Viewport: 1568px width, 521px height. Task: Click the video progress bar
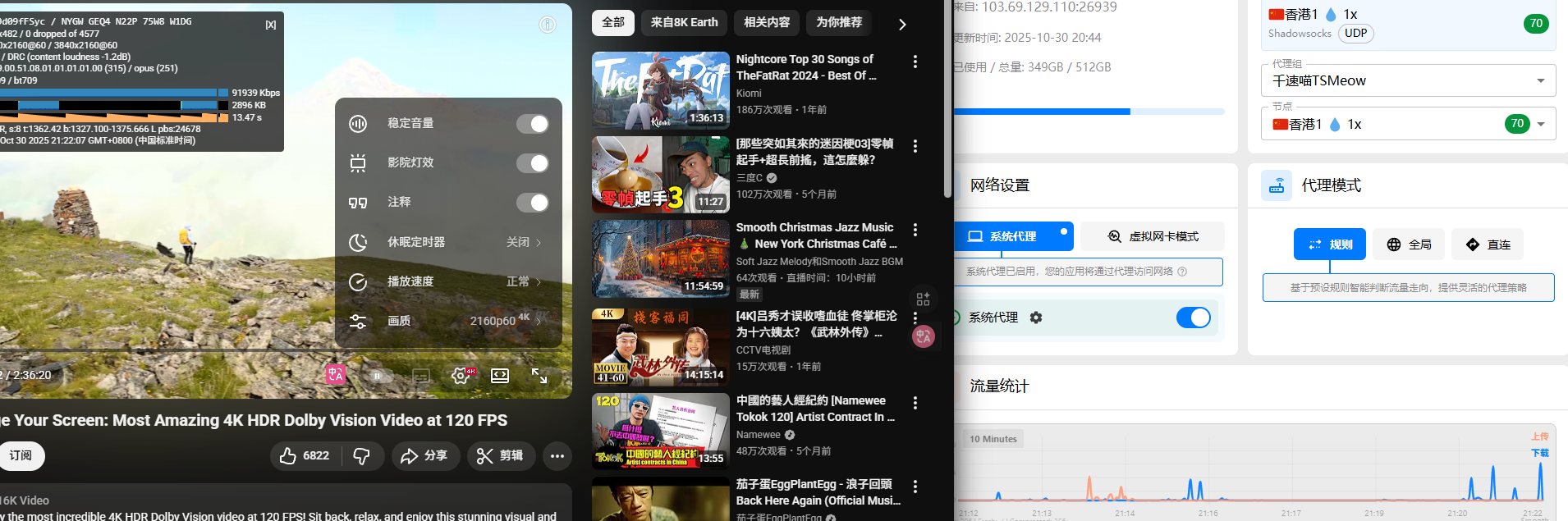click(x=246, y=351)
